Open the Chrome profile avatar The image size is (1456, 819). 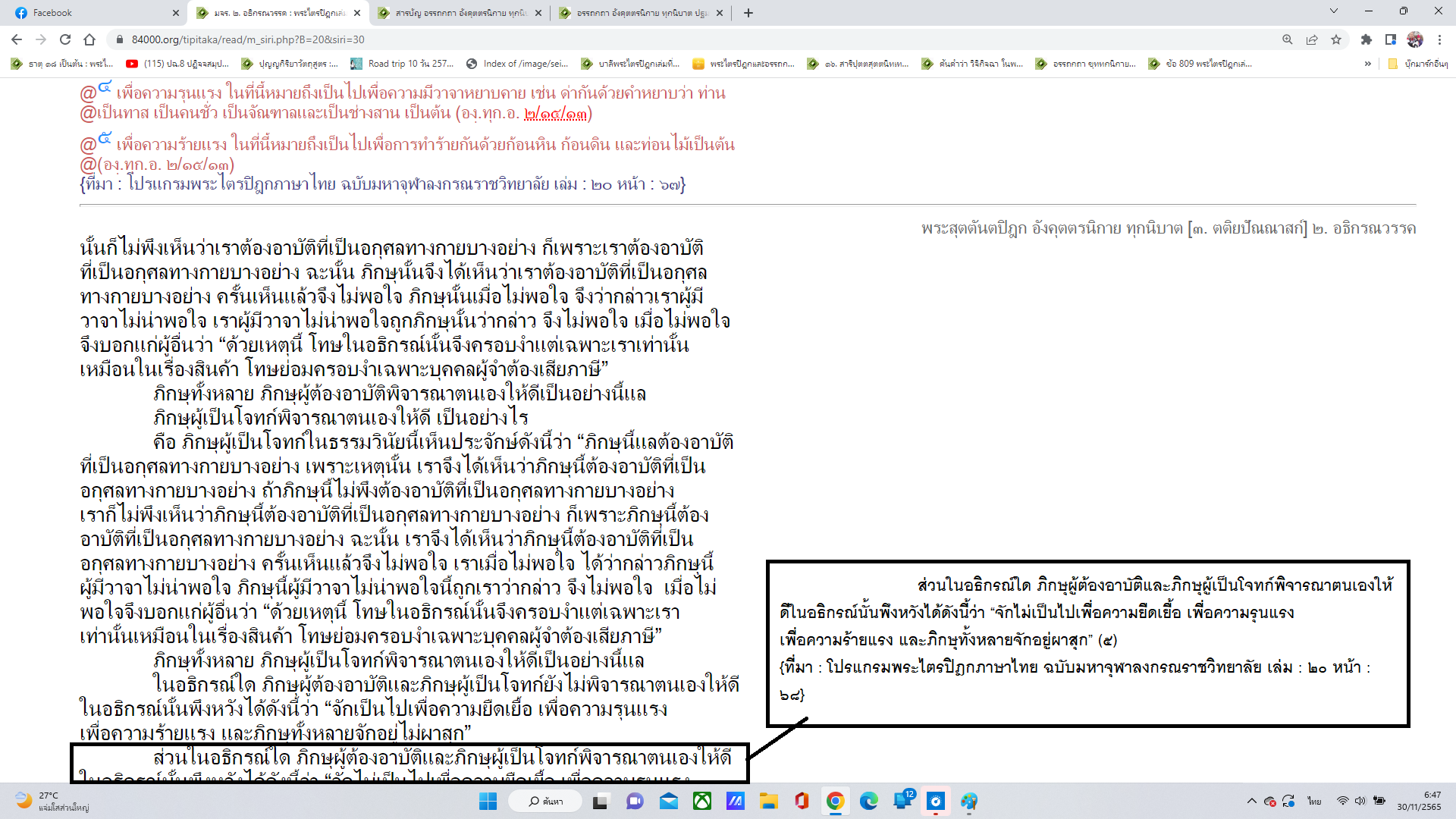(1415, 39)
